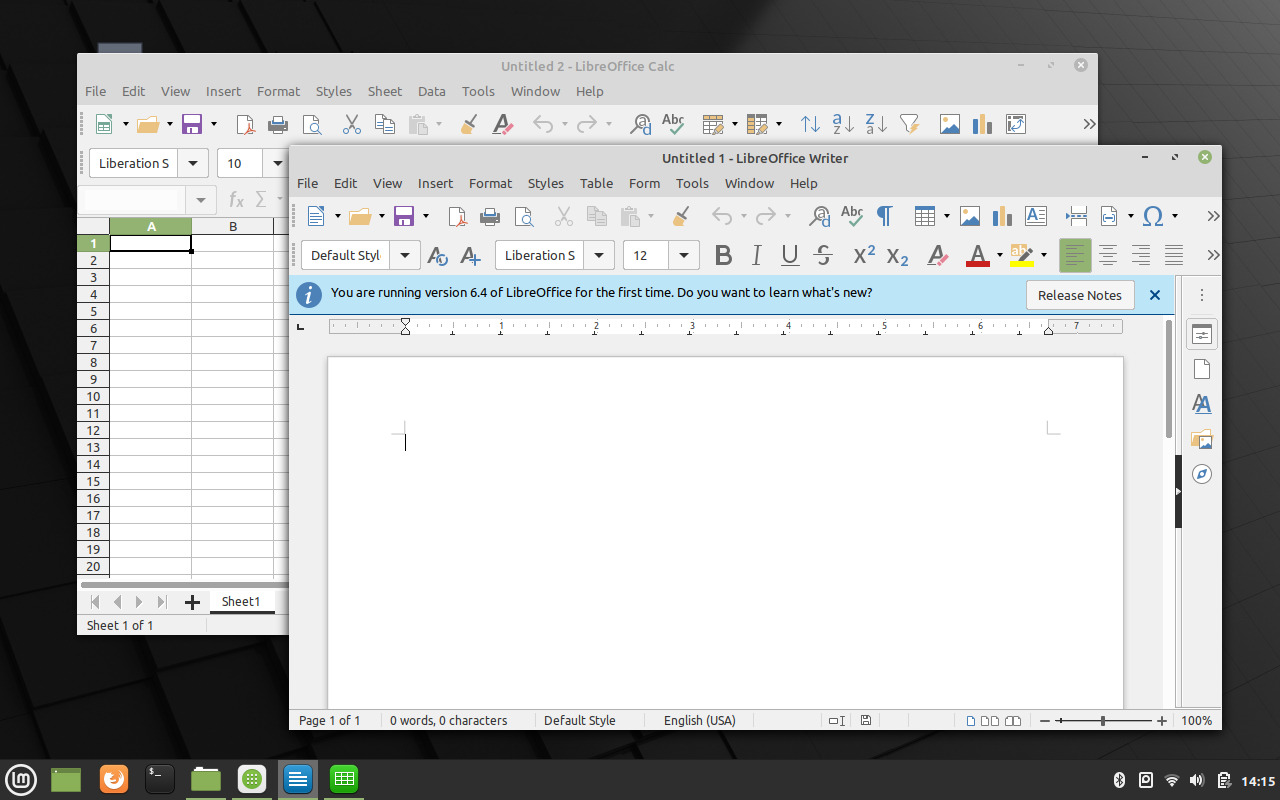Open Find & Replace in Writer toolbar
1280x800 pixels.
(819, 216)
